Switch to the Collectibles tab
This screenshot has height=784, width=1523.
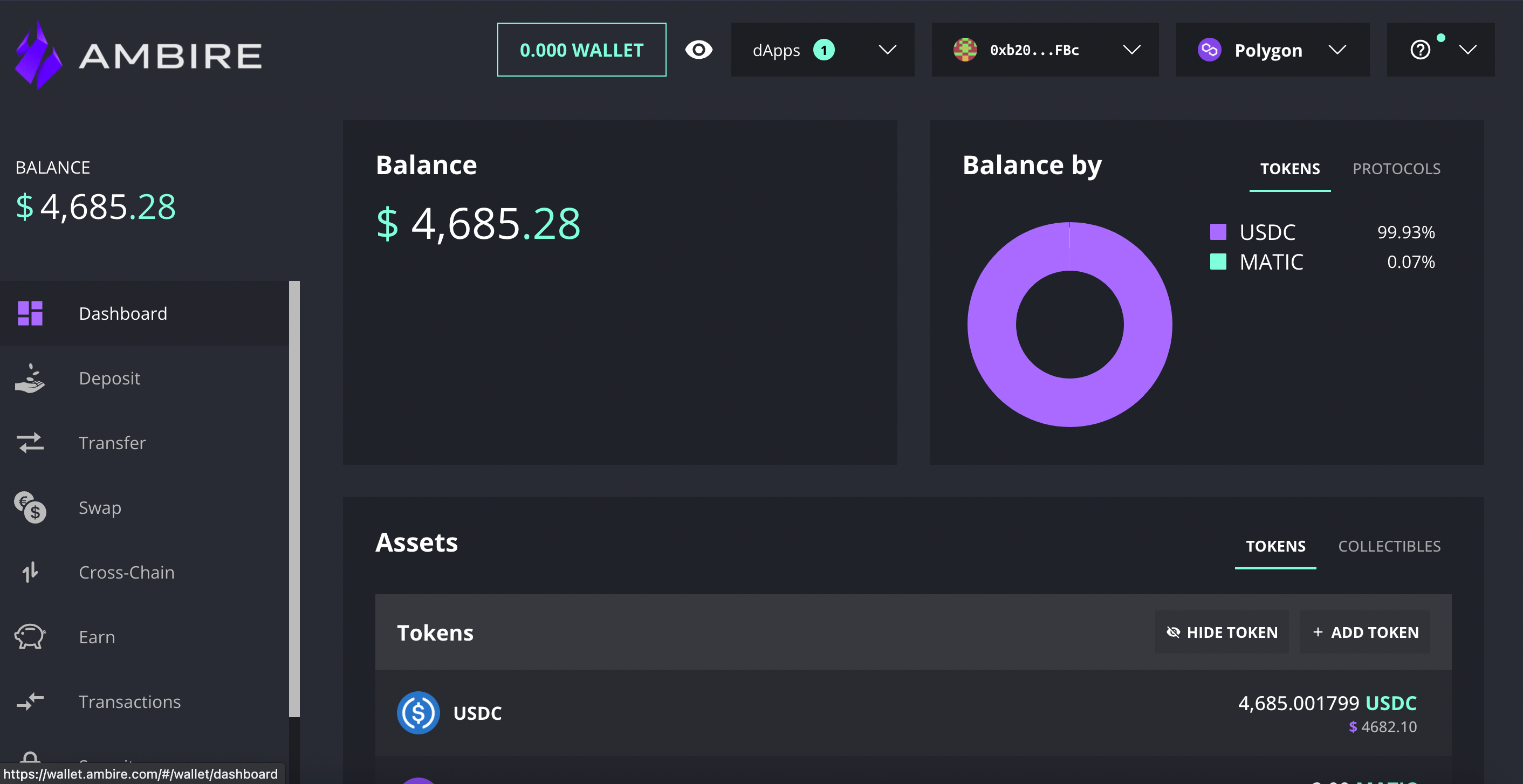click(x=1389, y=546)
